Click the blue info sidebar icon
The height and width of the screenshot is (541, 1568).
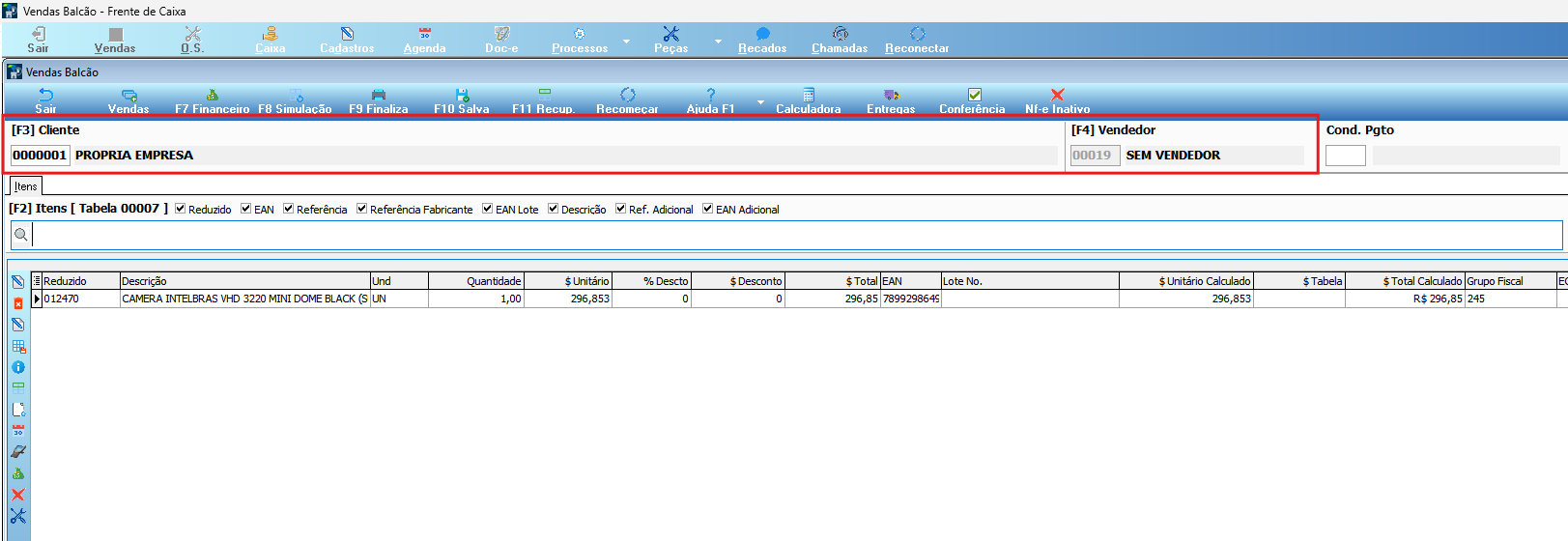[x=17, y=367]
